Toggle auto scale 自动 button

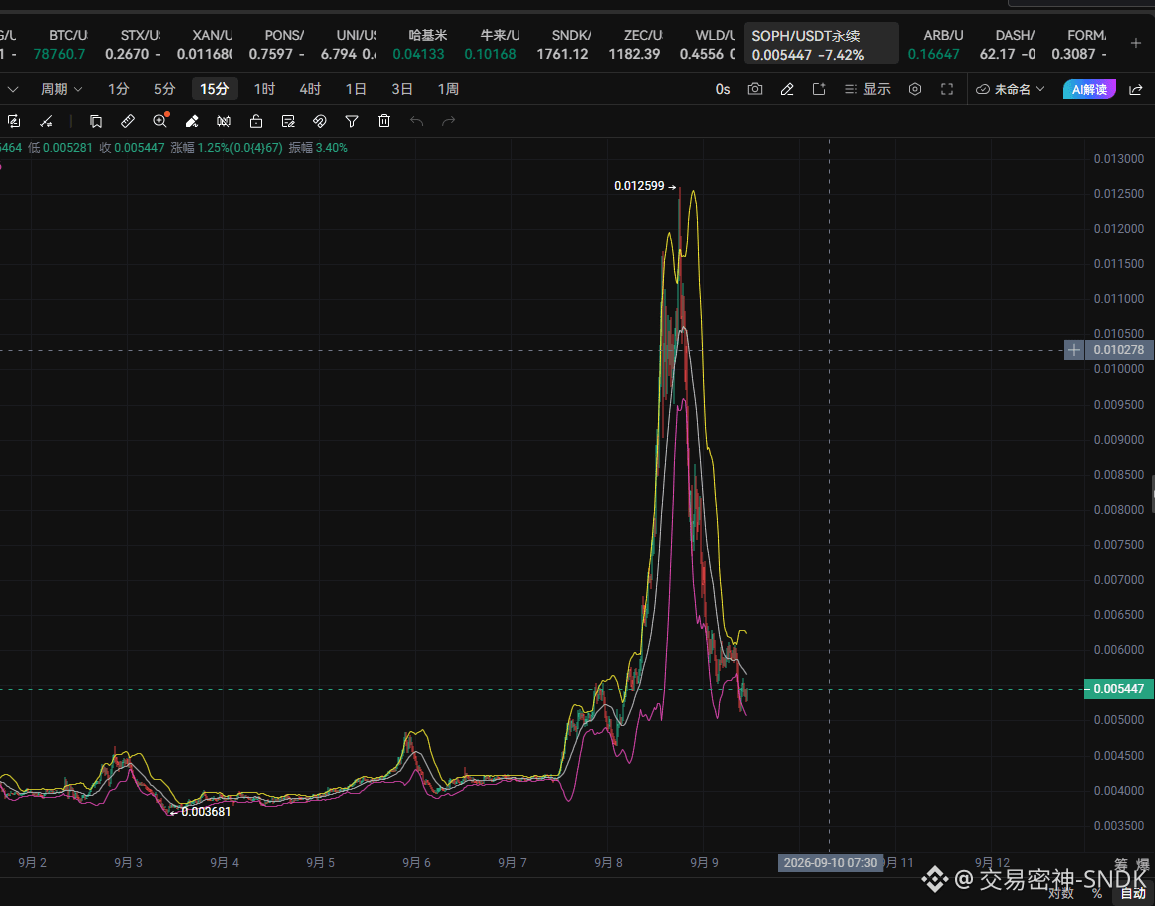coord(1134,893)
